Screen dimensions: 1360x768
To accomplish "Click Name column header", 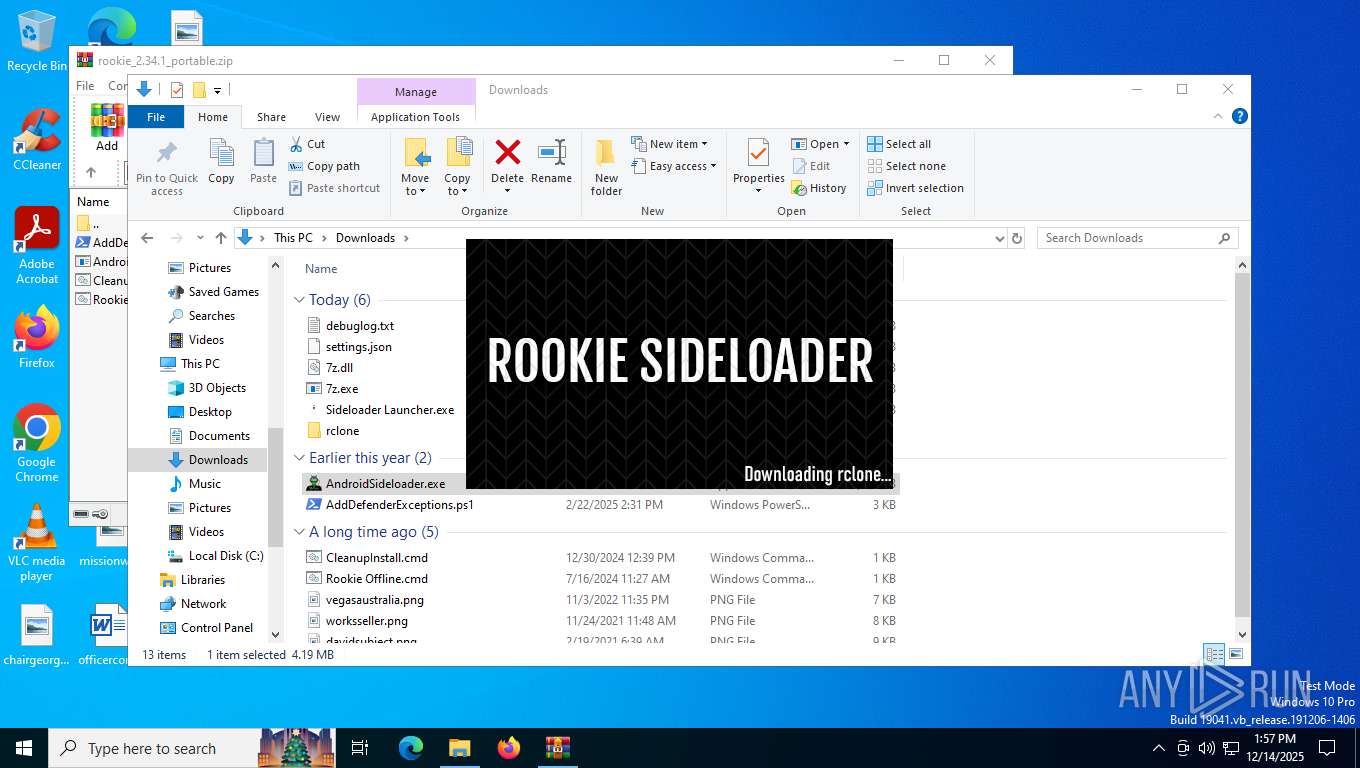I will tap(321, 269).
